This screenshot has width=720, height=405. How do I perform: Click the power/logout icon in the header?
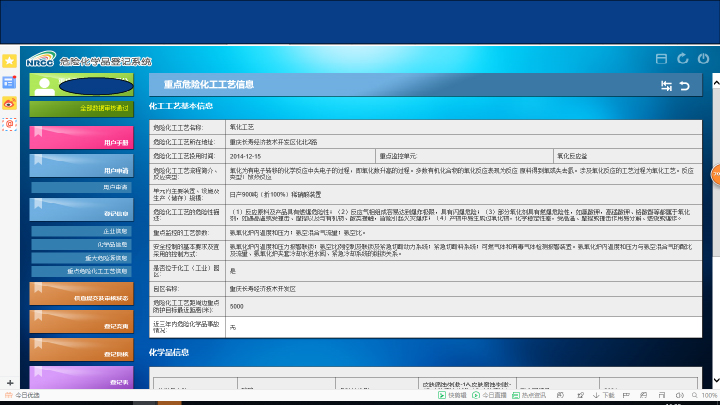(x=704, y=59)
